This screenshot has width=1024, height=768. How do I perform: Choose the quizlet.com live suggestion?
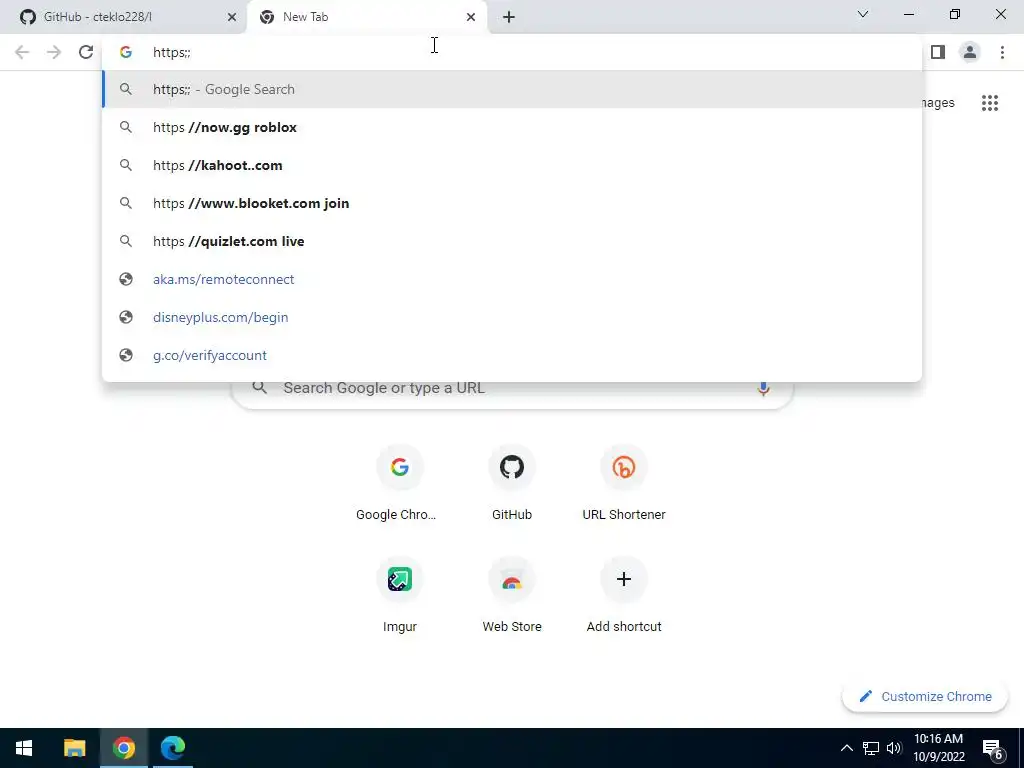(x=512, y=241)
